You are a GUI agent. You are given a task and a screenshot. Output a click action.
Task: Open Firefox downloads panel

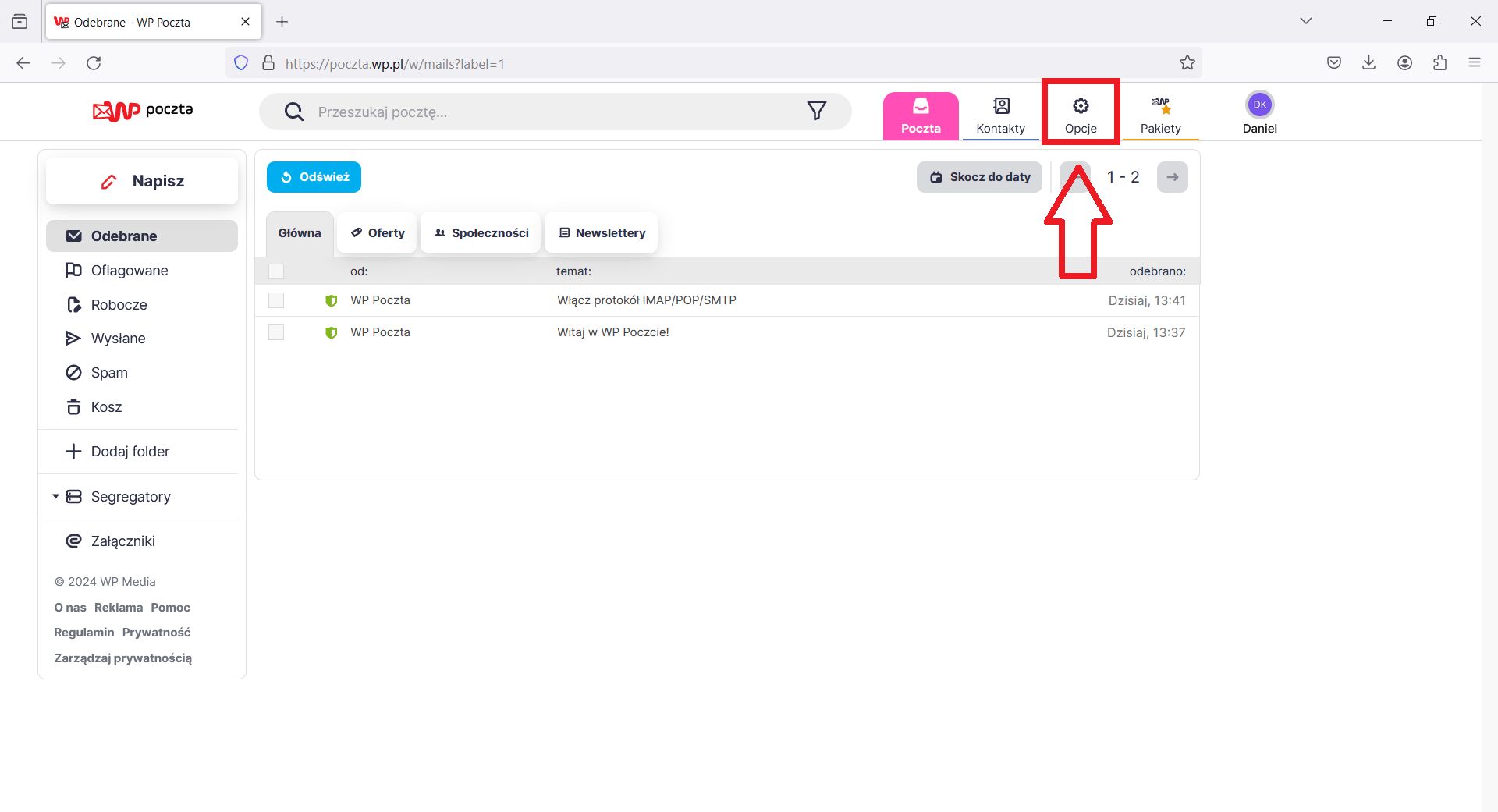(1368, 63)
